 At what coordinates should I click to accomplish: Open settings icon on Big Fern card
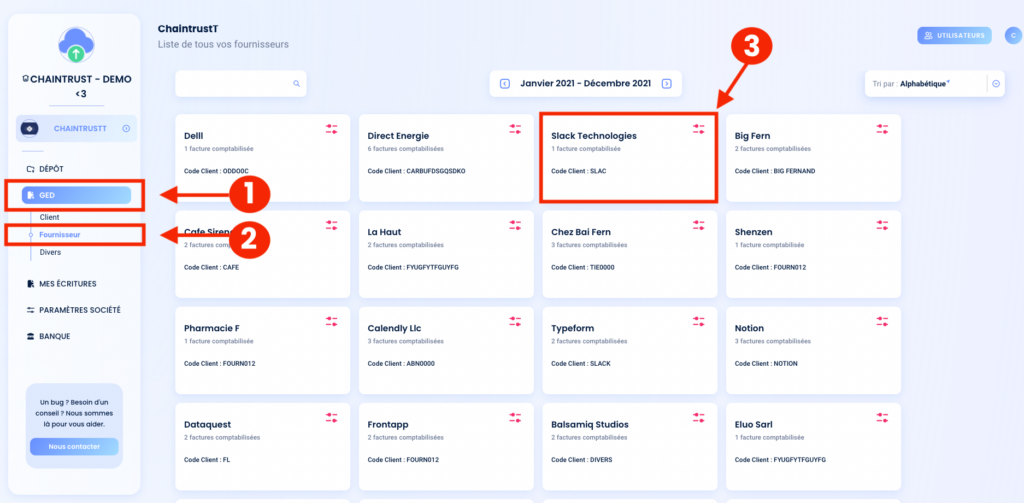coord(882,129)
